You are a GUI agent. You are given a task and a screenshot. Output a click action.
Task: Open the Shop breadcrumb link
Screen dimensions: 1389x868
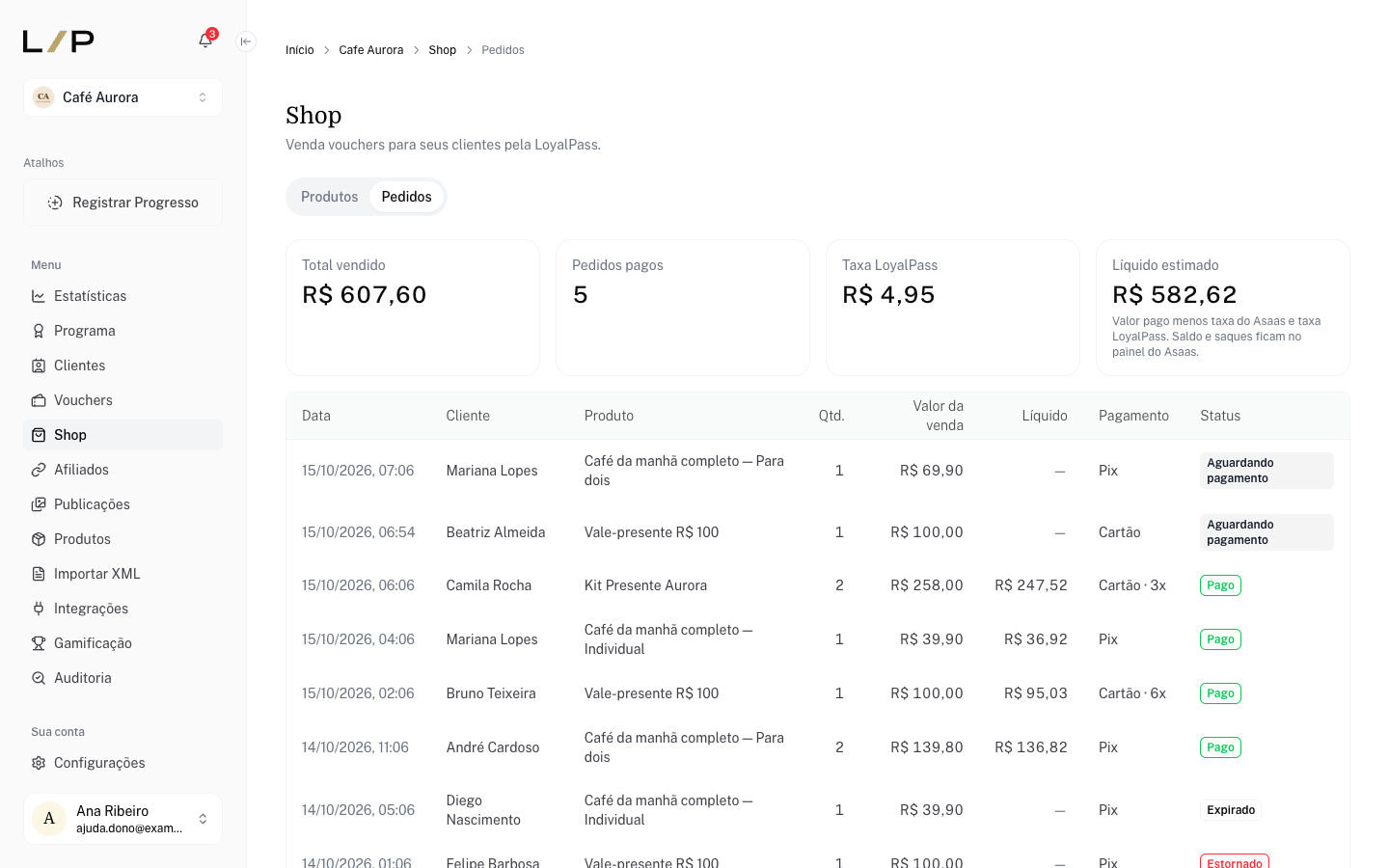tap(443, 50)
